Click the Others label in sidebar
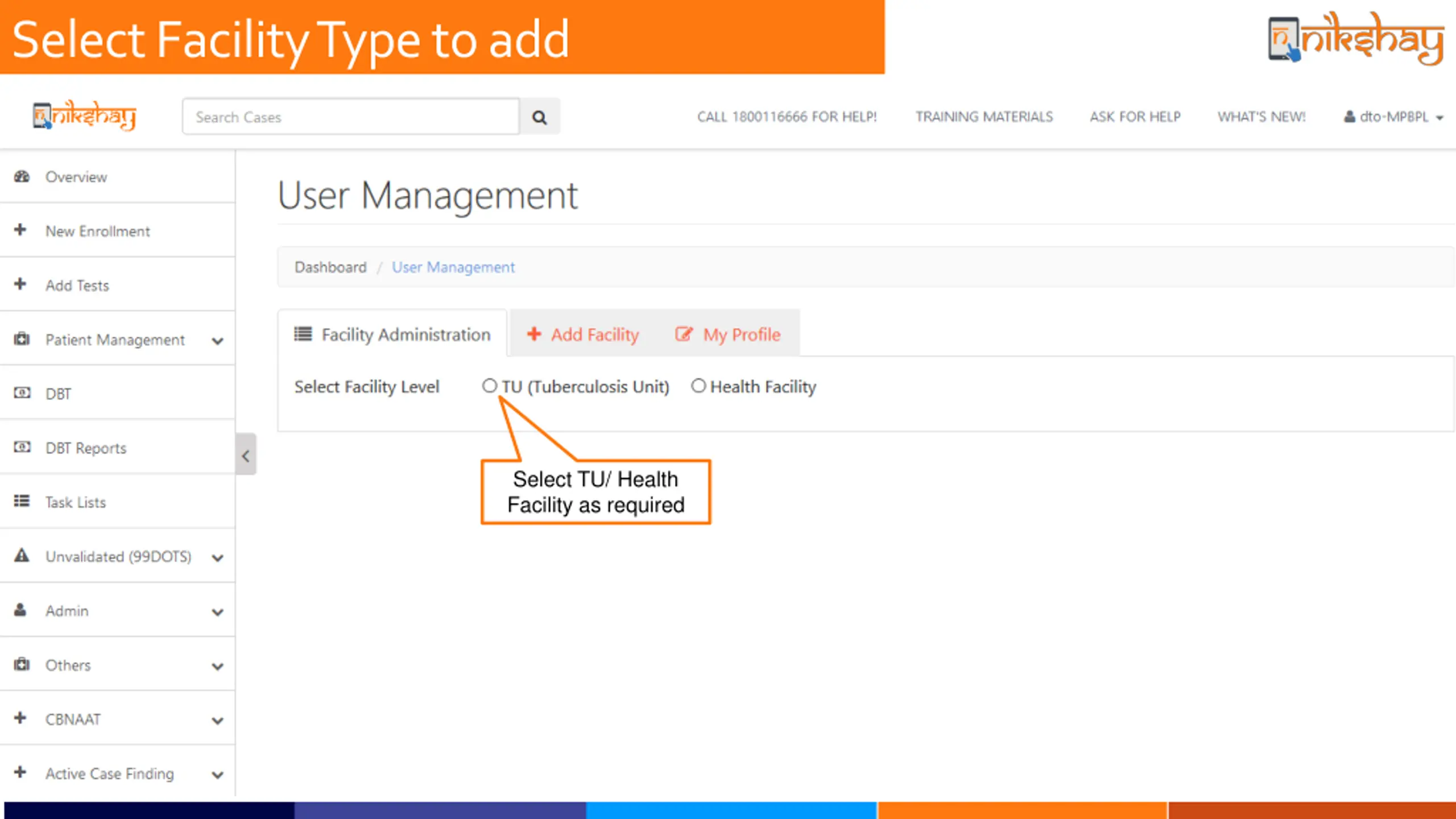The height and width of the screenshot is (819, 1456). point(68,665)
